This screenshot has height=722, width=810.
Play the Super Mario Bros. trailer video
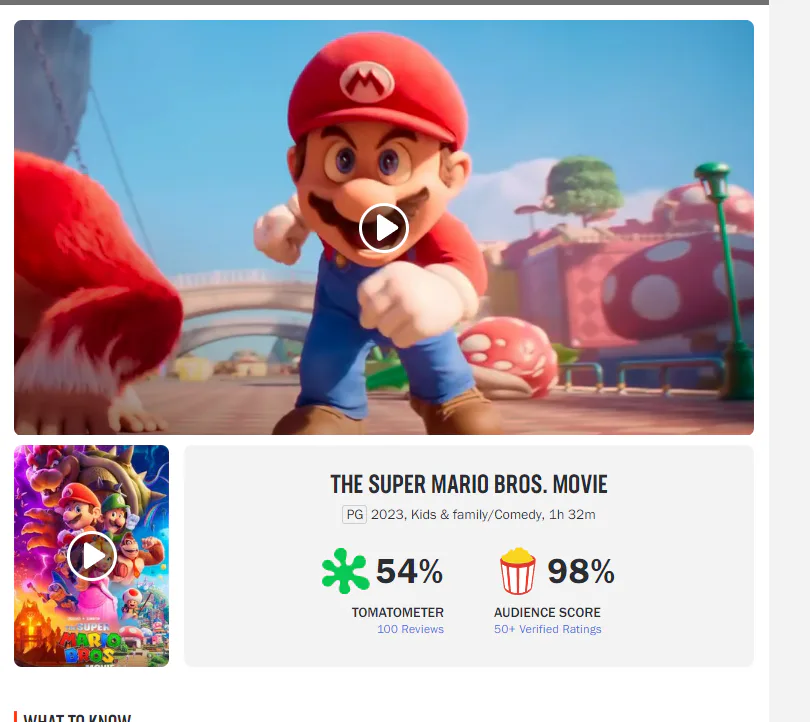[384, 228]
